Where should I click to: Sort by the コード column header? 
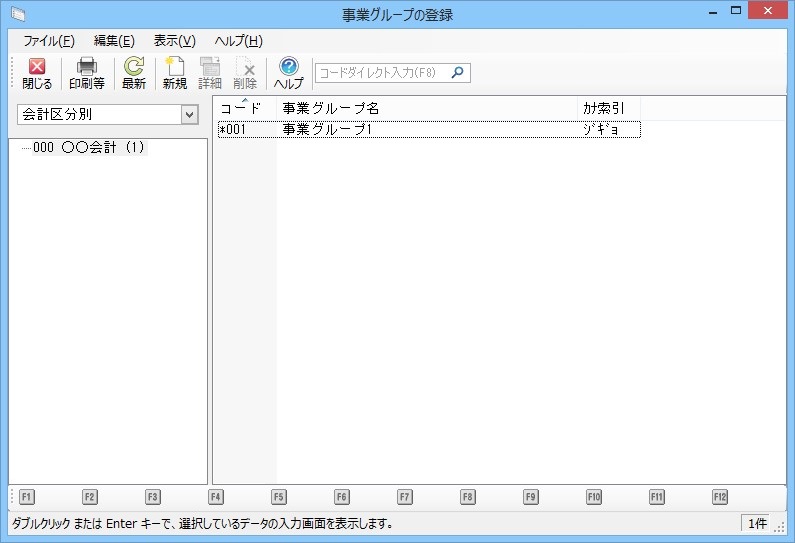click(245, 108)
